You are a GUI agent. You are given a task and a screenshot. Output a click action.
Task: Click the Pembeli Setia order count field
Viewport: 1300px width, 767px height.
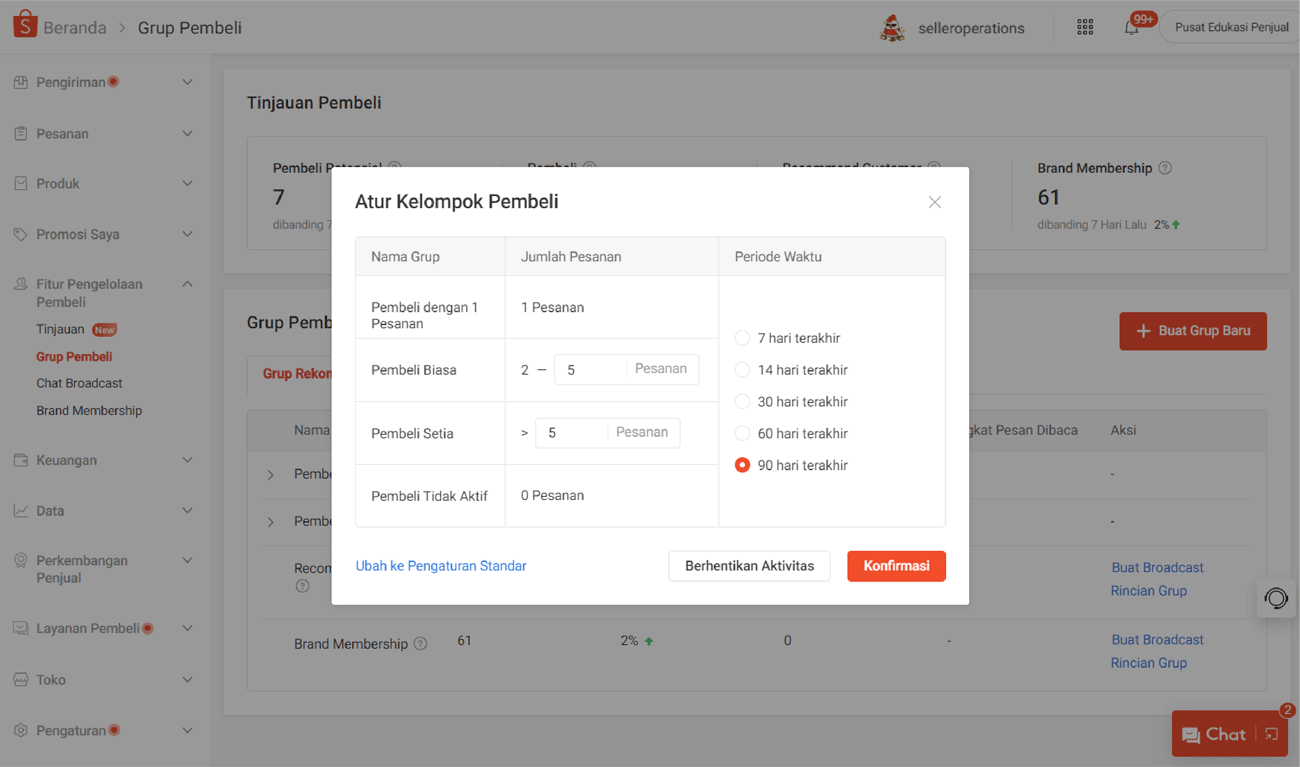click(607, 432)
